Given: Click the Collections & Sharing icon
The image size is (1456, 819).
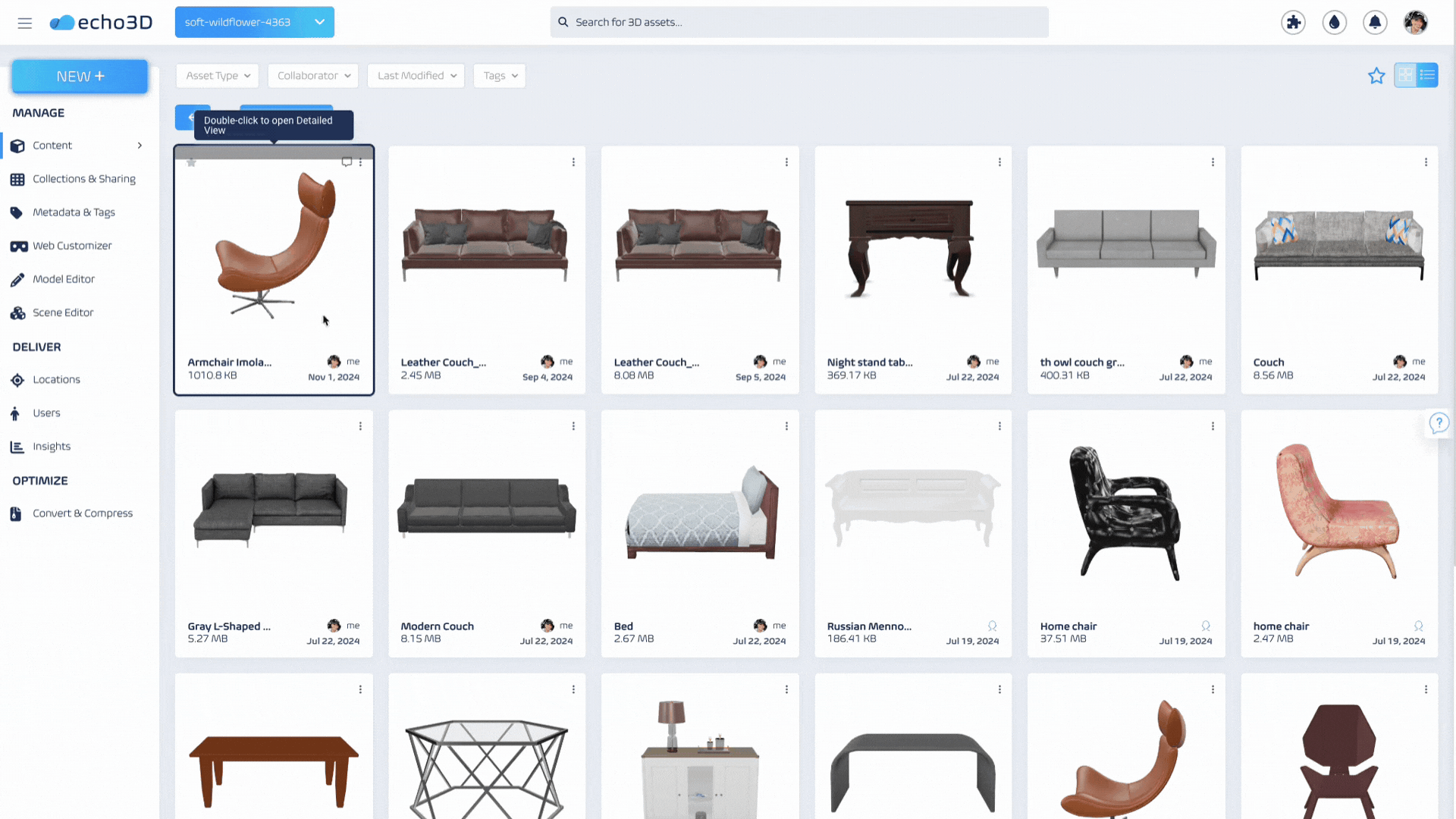Looking at the screenshot, I should click(17, 178).
